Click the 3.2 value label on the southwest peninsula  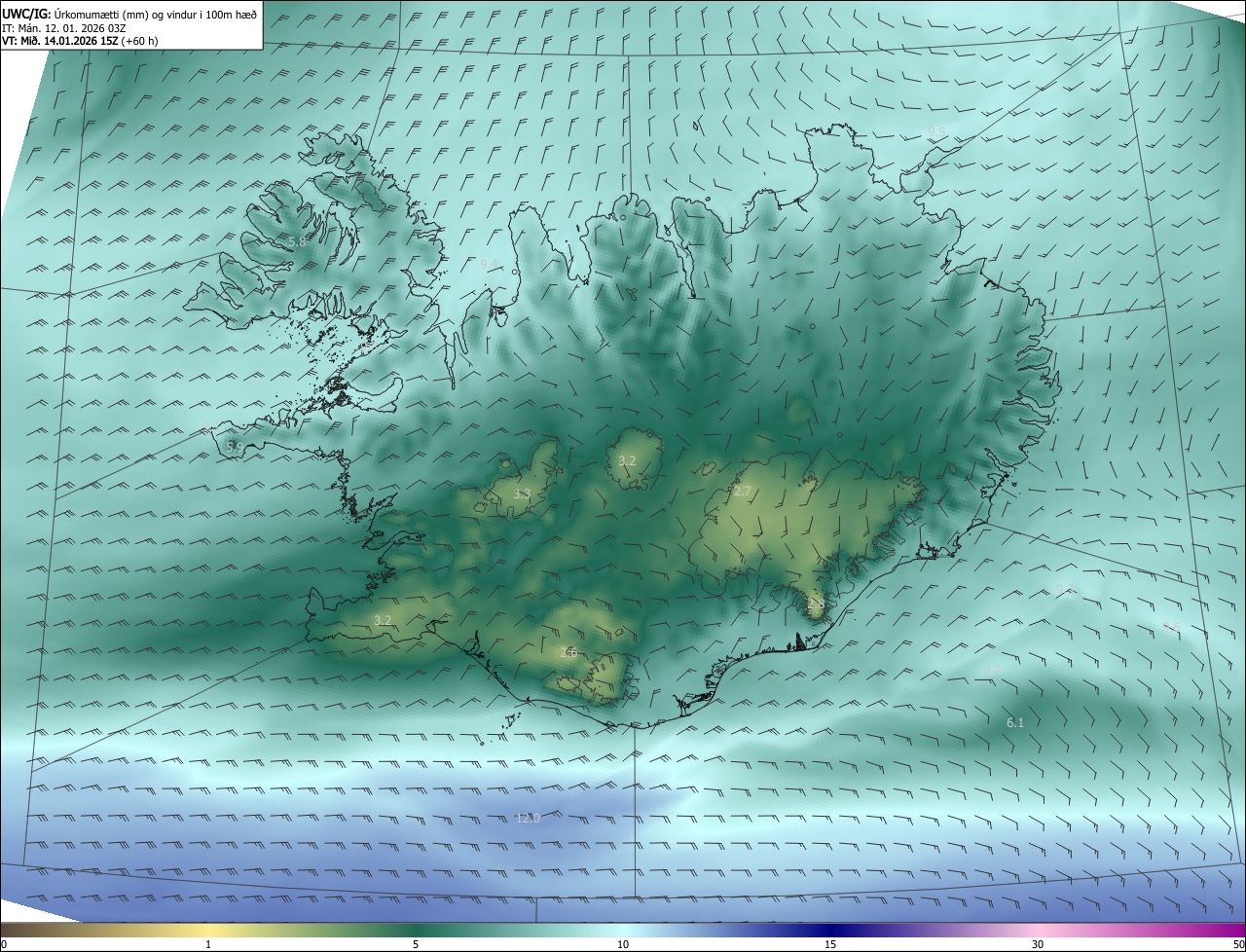(383, 620)
